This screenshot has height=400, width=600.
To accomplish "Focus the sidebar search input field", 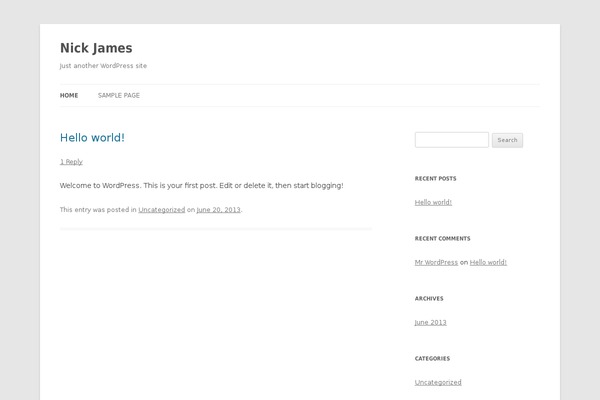I will click(452, 140).
